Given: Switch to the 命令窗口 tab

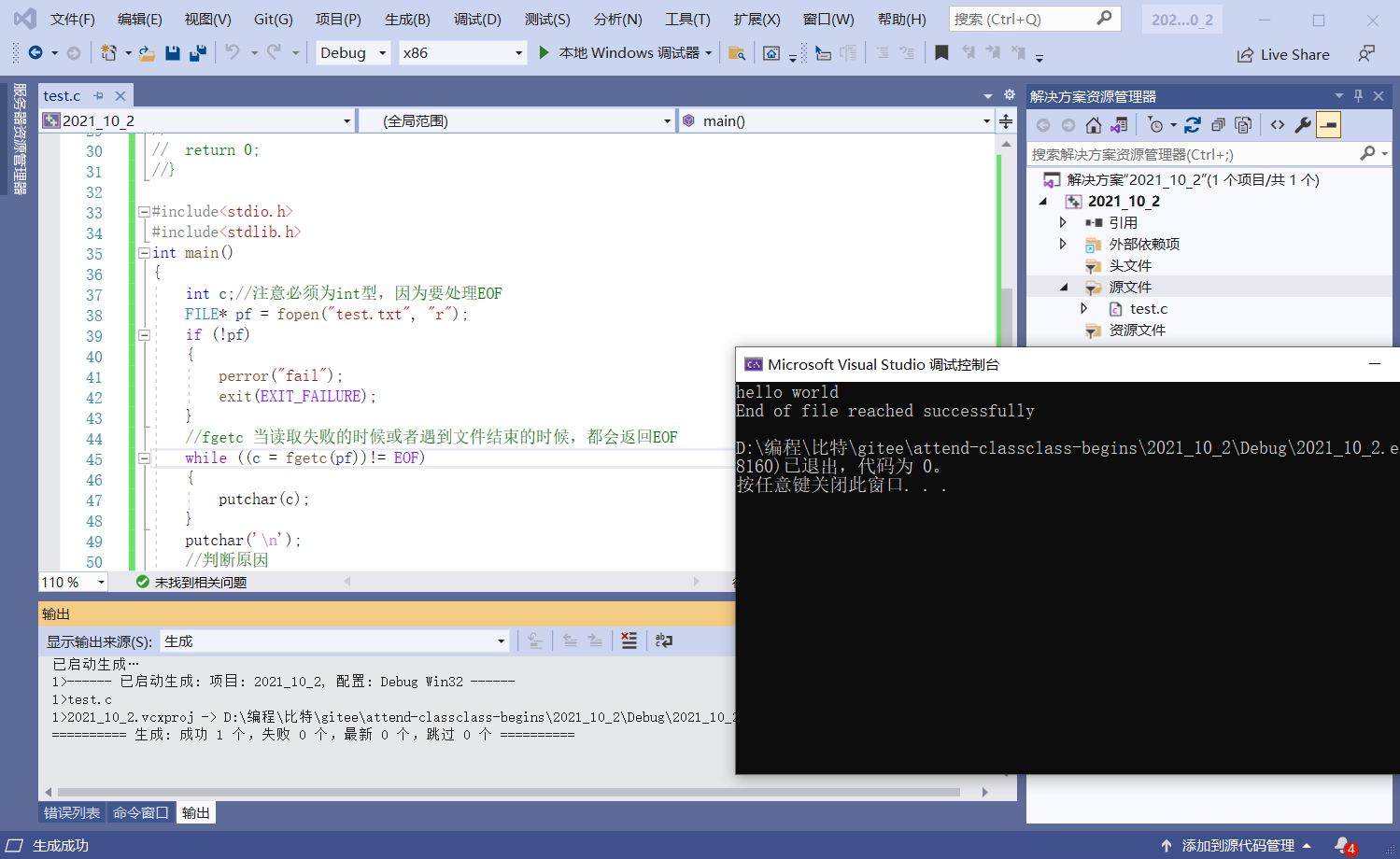Looking at the screenshot, I should pos(141,812).
